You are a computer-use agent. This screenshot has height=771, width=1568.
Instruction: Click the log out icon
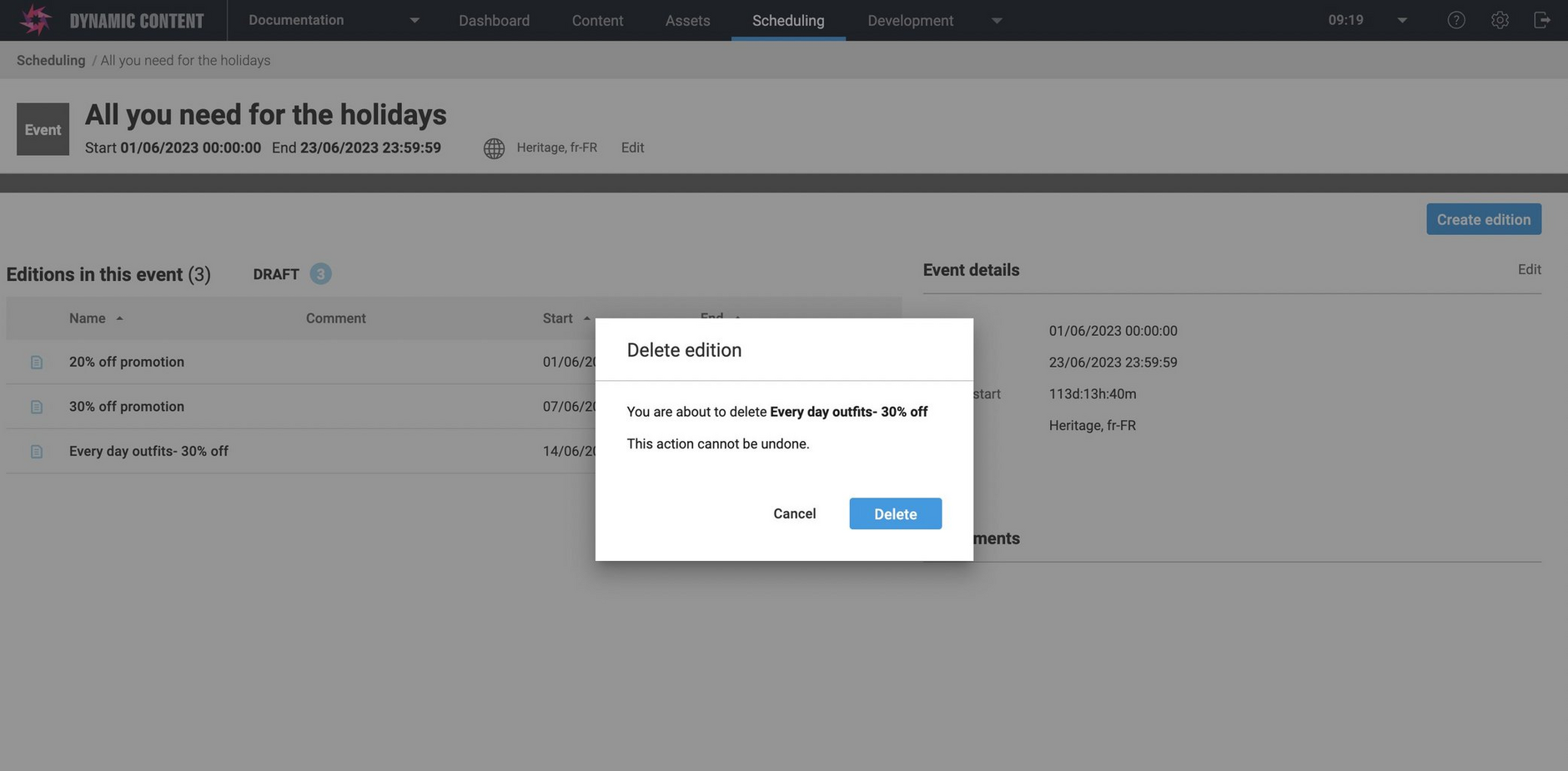1541,20
